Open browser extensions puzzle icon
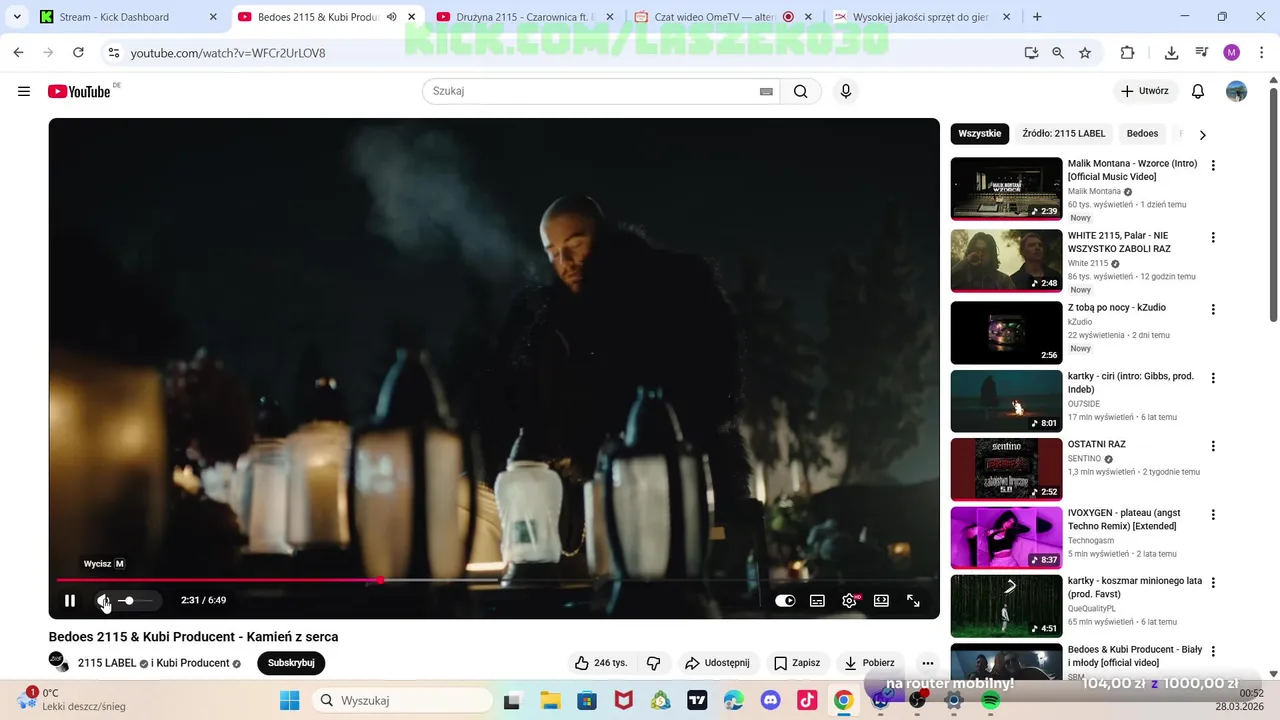The width and height of the screenshot is (1280, 720). (x=1127, y=53)
